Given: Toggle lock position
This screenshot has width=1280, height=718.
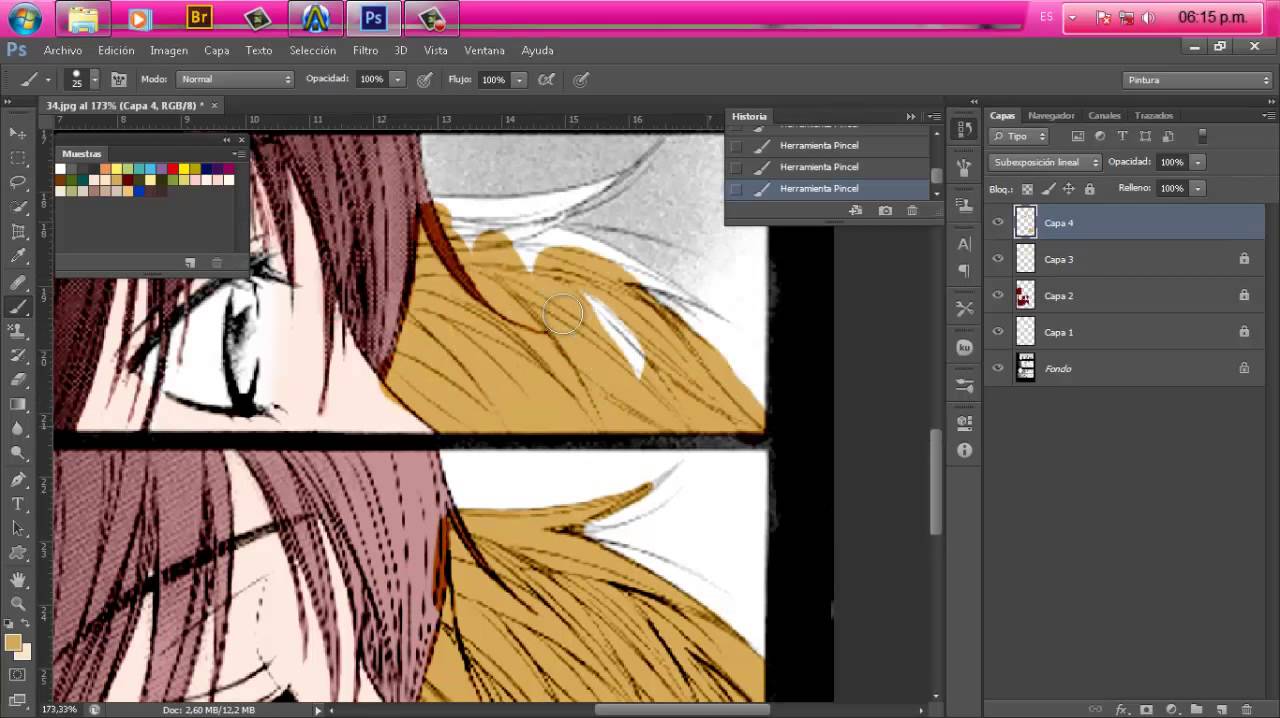Looking at the screenshot, I should [x=1068, y=188].
